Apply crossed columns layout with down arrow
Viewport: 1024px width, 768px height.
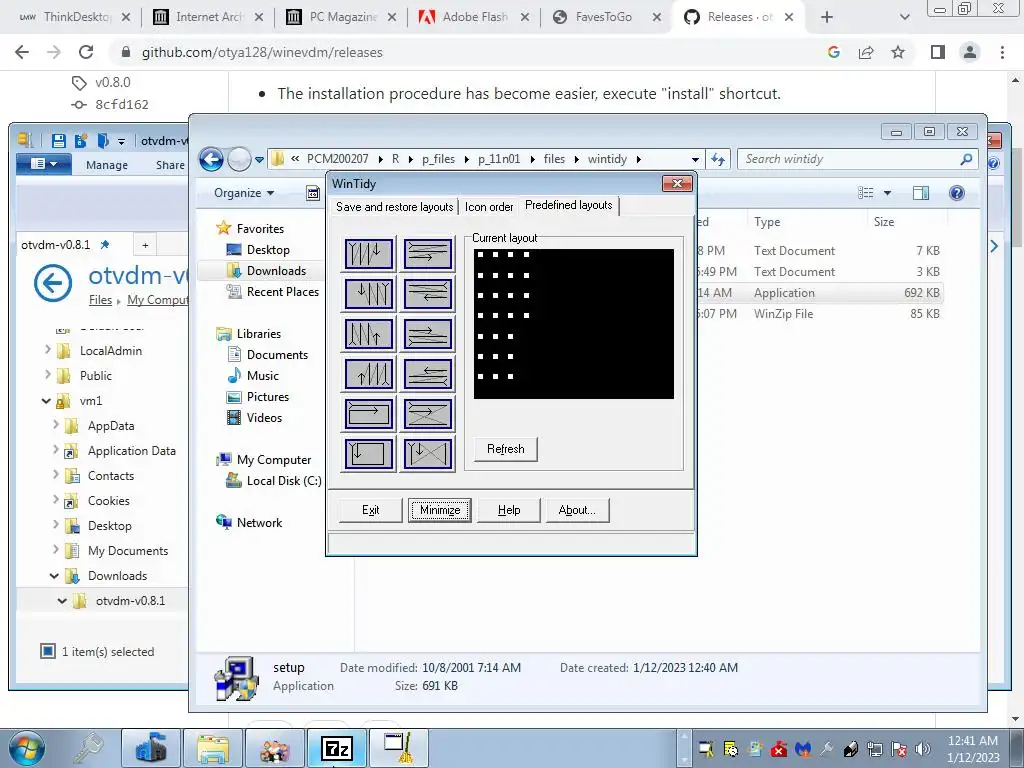(428, 454)
